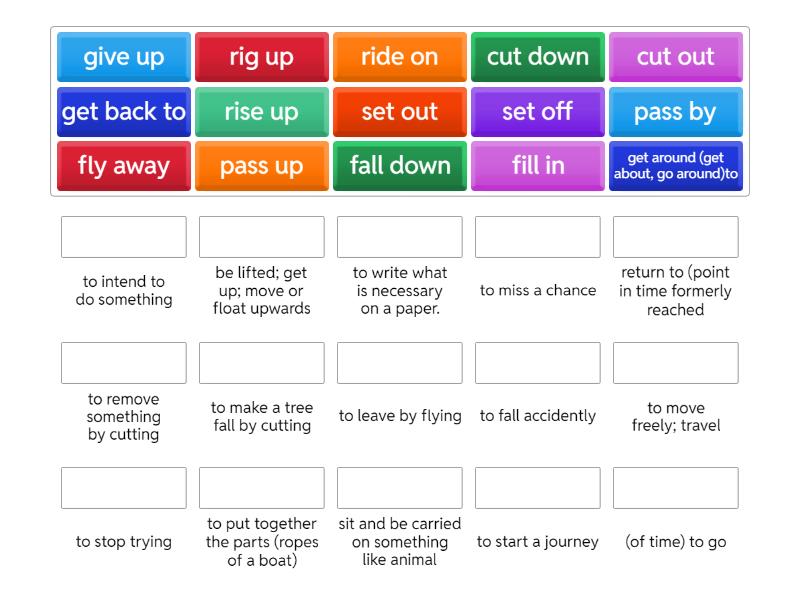Click the answer box above "to start a journey"
This screenshot has width=800, height=600.
[x=537, y=488]
